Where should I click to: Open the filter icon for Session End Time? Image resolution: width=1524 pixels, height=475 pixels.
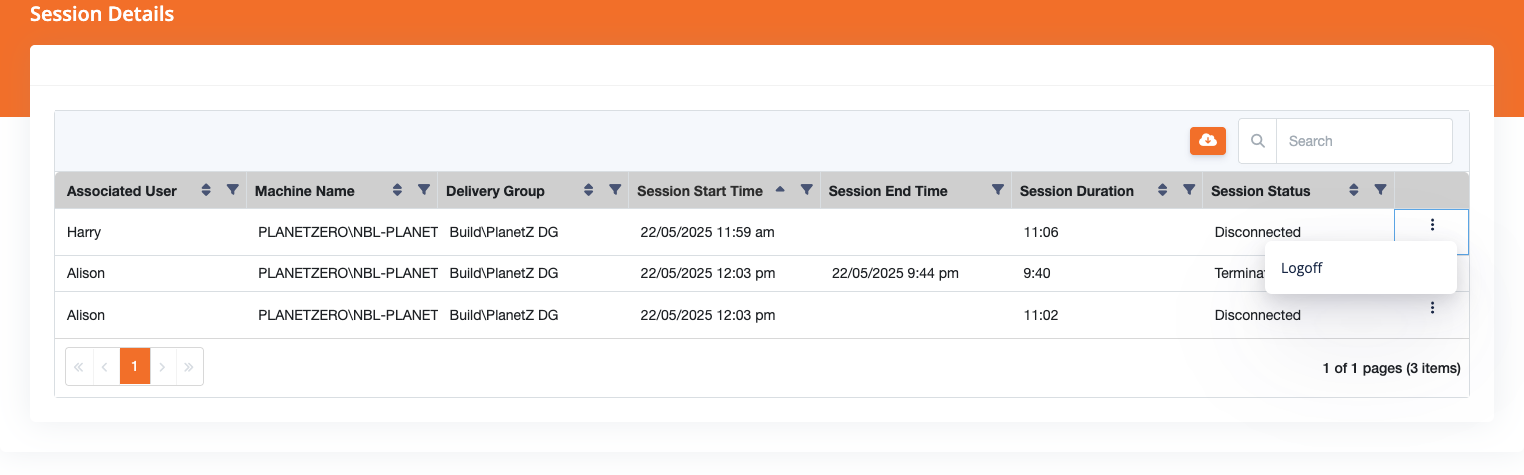coord(997,190)
